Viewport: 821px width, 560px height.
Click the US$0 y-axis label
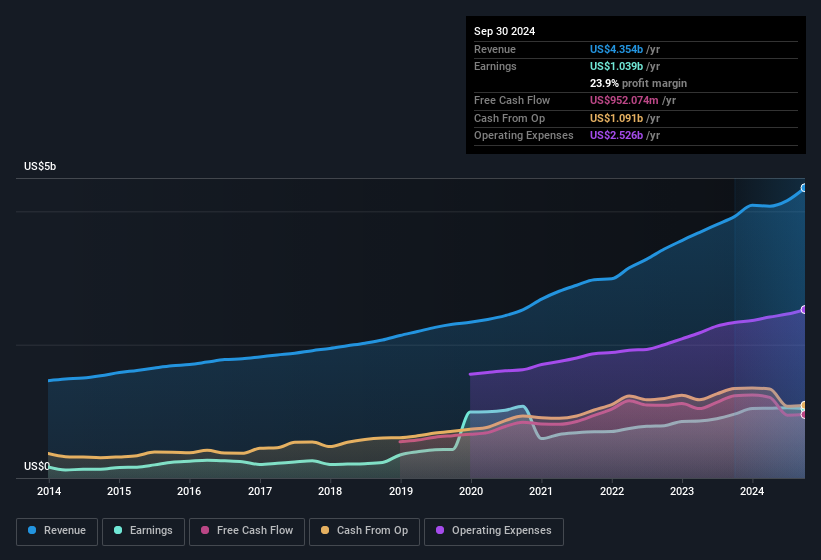coord(37,466)
